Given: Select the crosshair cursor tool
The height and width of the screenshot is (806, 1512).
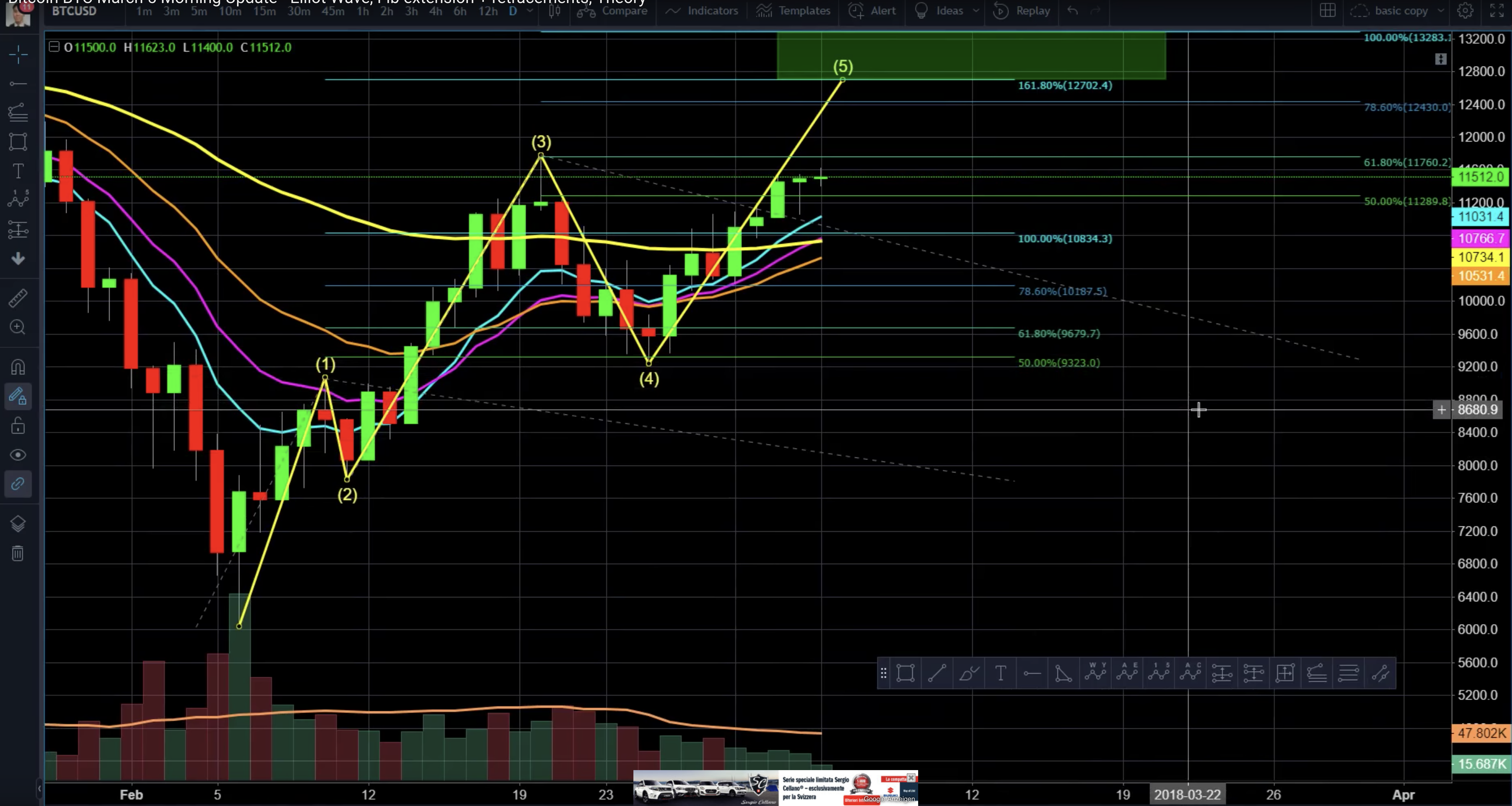Looking at the screenshot, I should tap(18, 54).
